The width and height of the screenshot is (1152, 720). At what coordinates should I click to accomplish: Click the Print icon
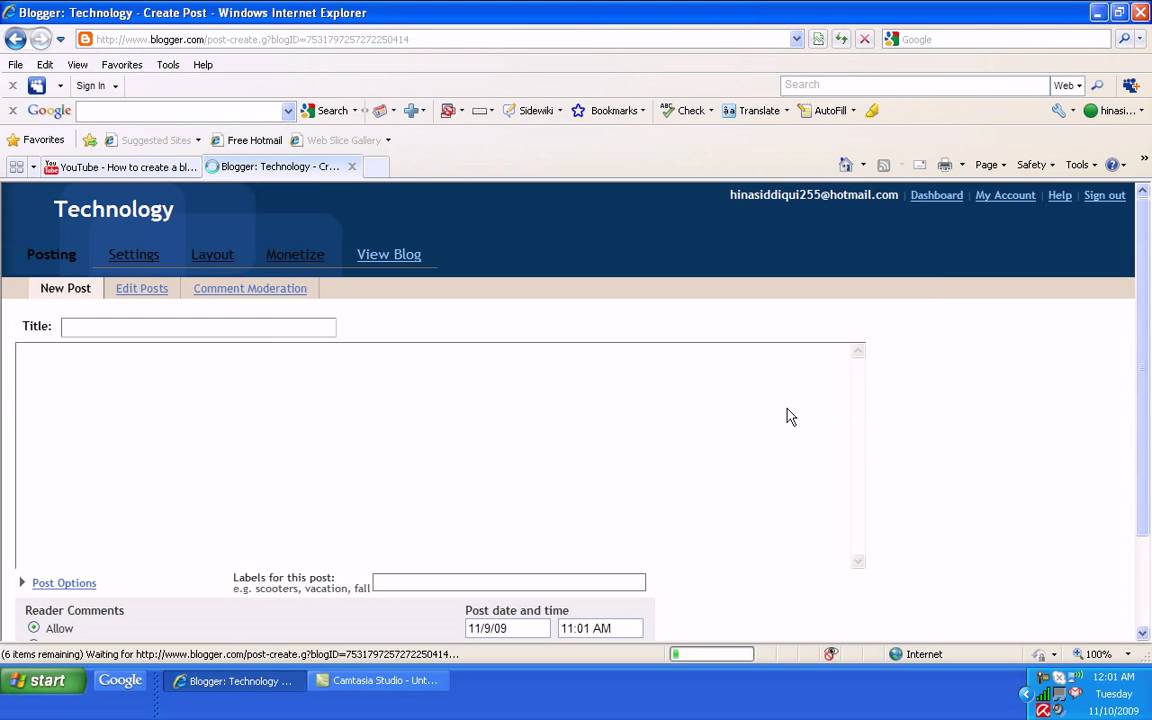click(945, 165)
